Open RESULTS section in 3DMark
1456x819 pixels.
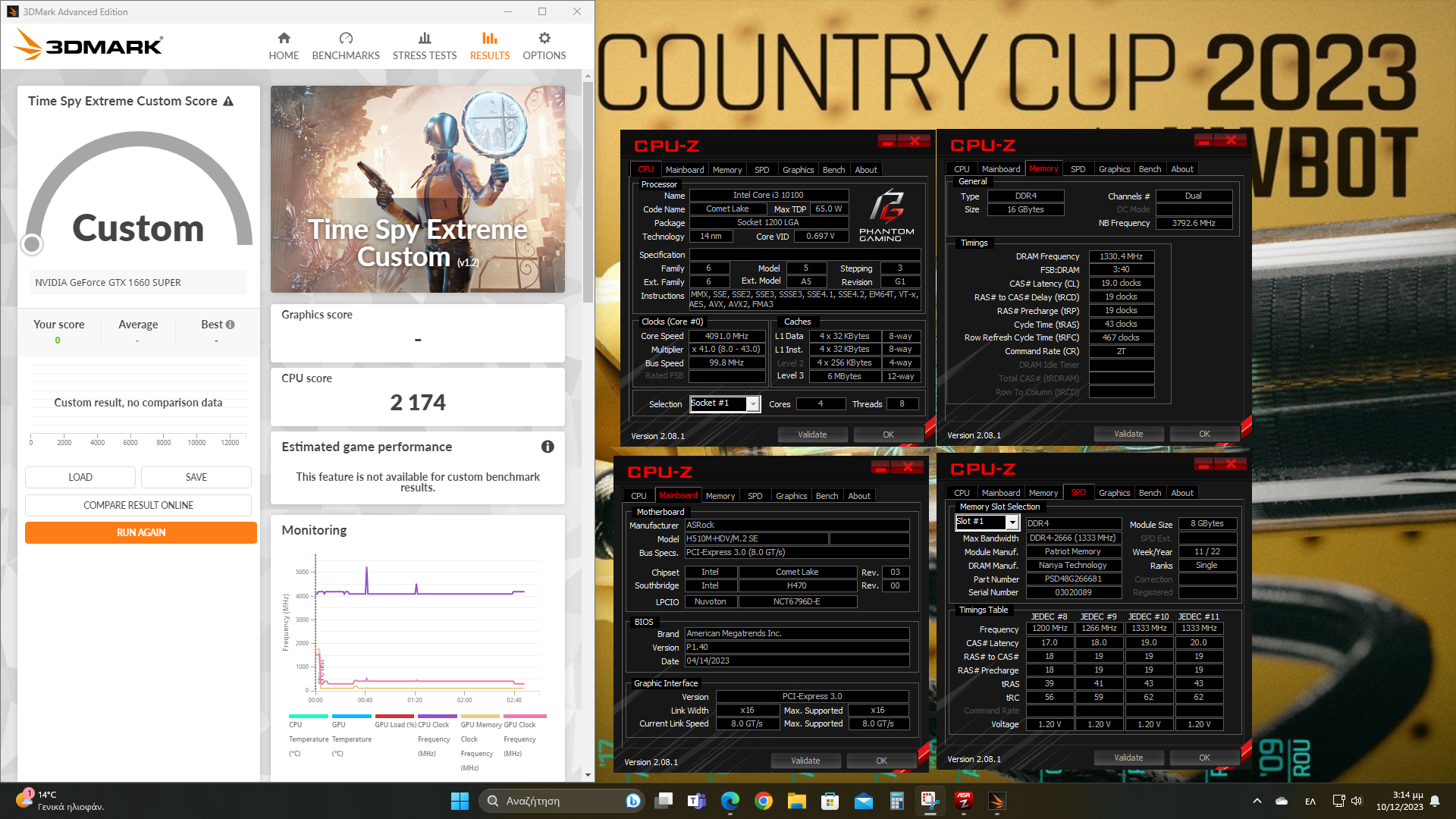click(x=490, y=46)
